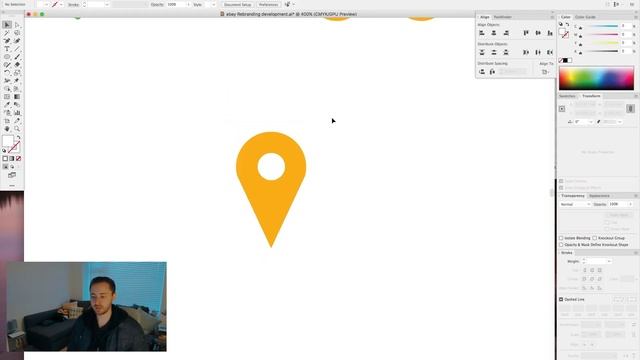The width and height of the screenshot is (640, 360).
Task: Click the Preferences button
Action: pyautogui.click(x=268, y=4)
